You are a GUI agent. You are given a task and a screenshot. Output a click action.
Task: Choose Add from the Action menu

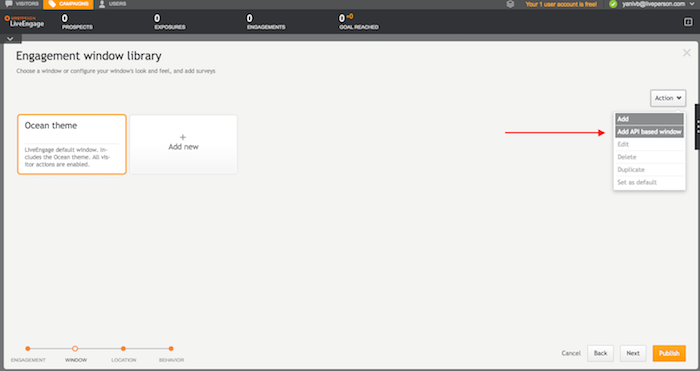pyautogui.click(x=649, y=119)
